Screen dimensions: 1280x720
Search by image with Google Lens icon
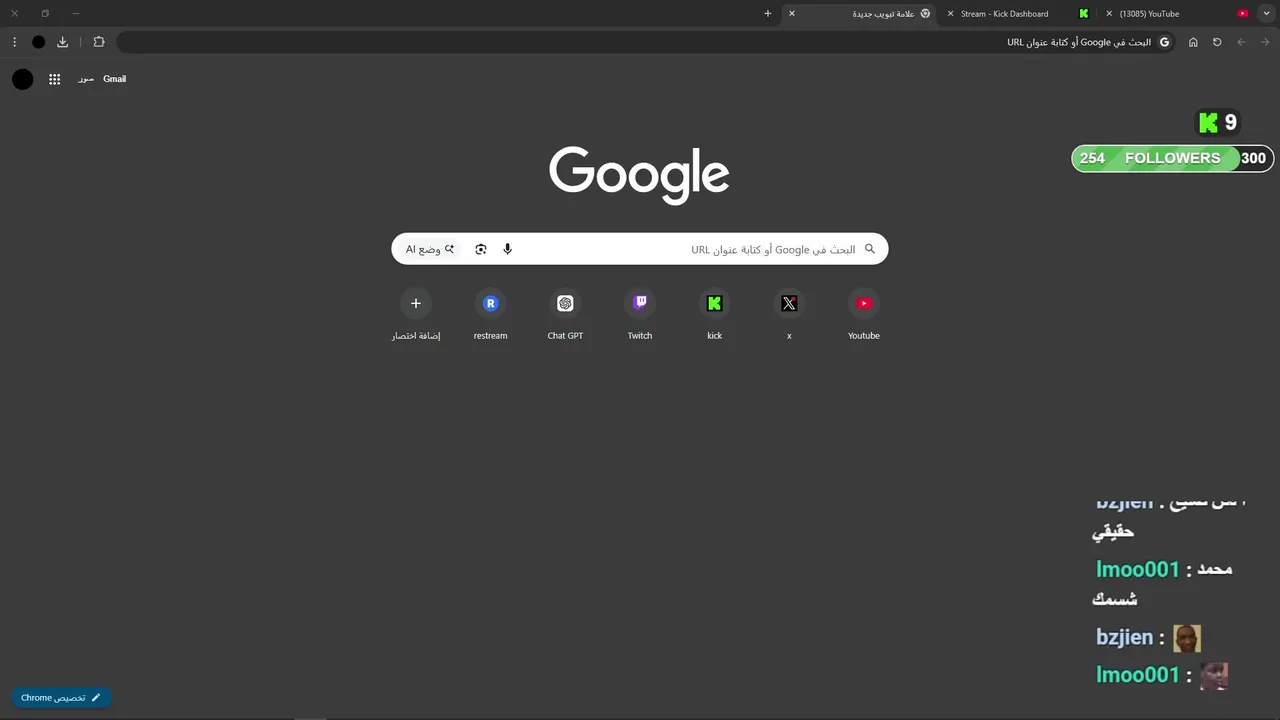(481, 249)
